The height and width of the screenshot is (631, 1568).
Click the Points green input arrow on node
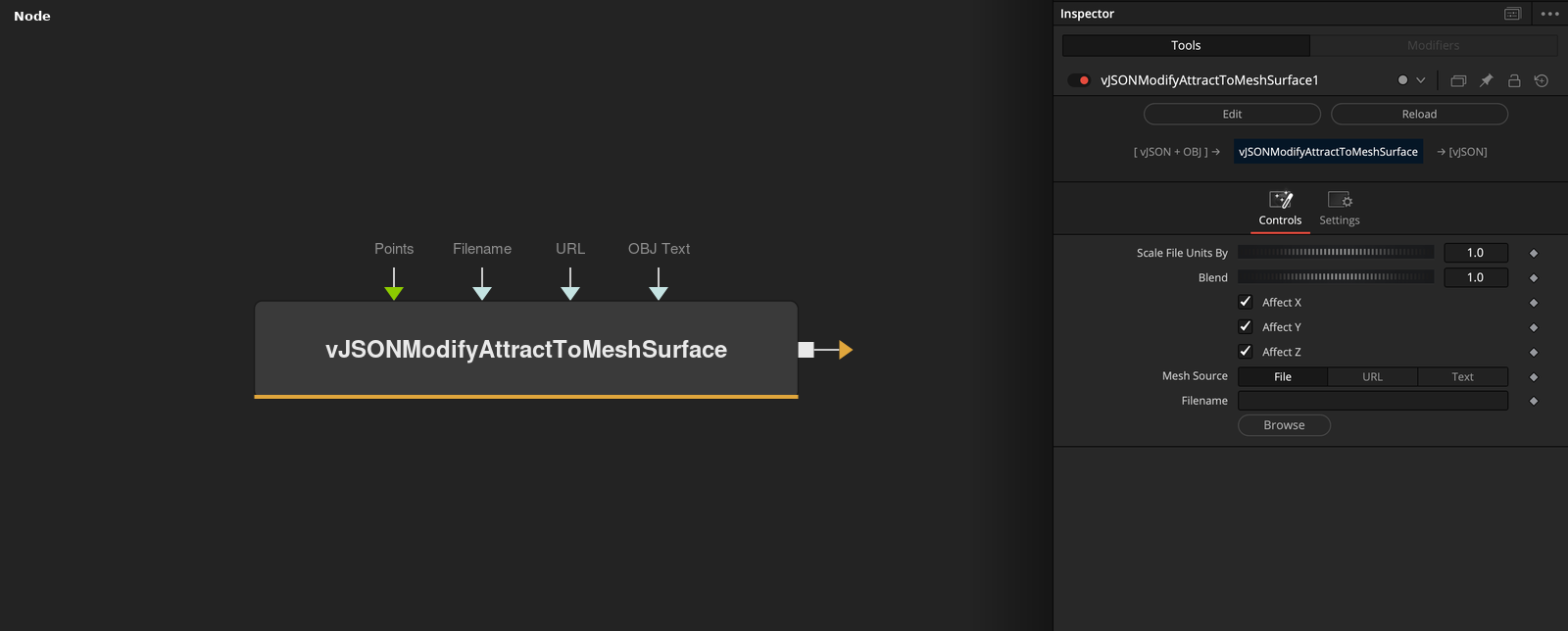tap(394, 292)
